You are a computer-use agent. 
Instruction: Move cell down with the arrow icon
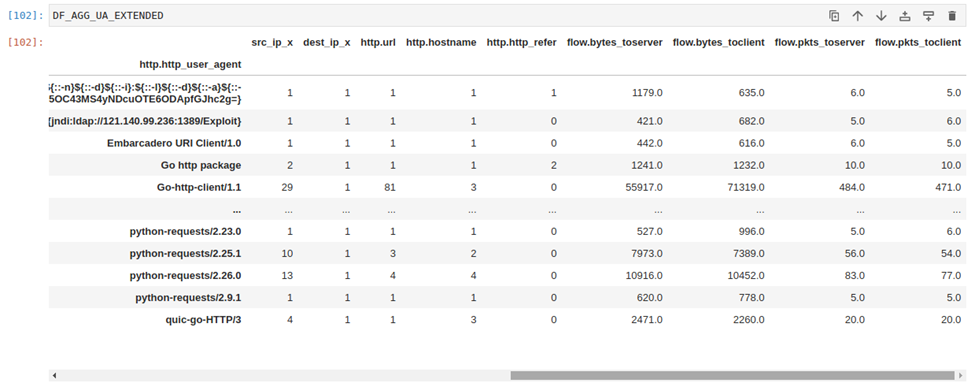tap(881, 16)
